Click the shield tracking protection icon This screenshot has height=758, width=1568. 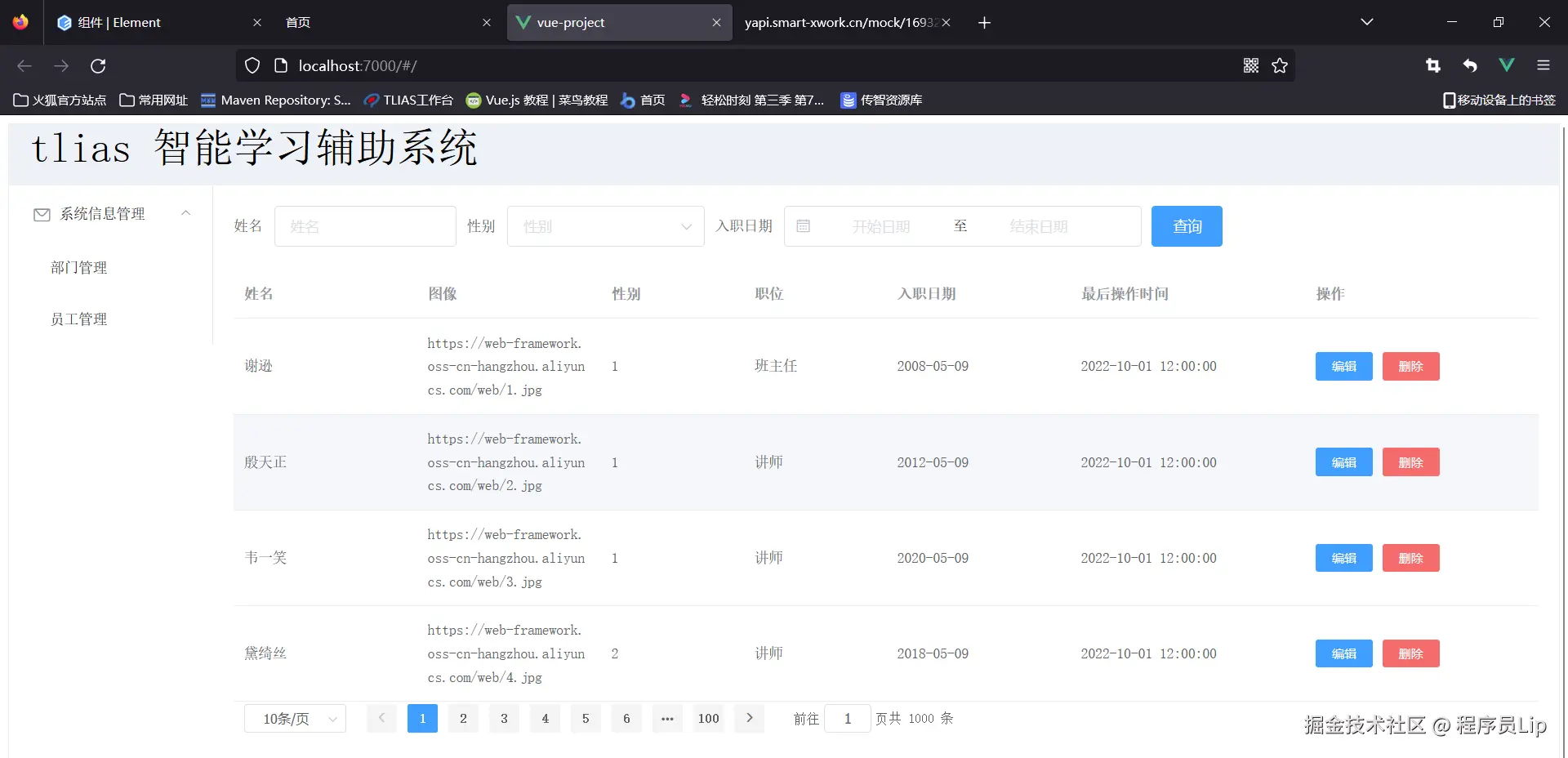(252, 65)
